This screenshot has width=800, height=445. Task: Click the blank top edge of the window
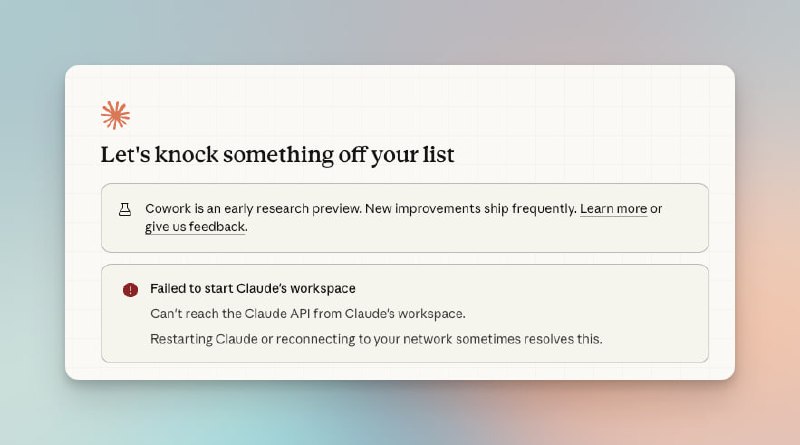[x=400, y=74]
